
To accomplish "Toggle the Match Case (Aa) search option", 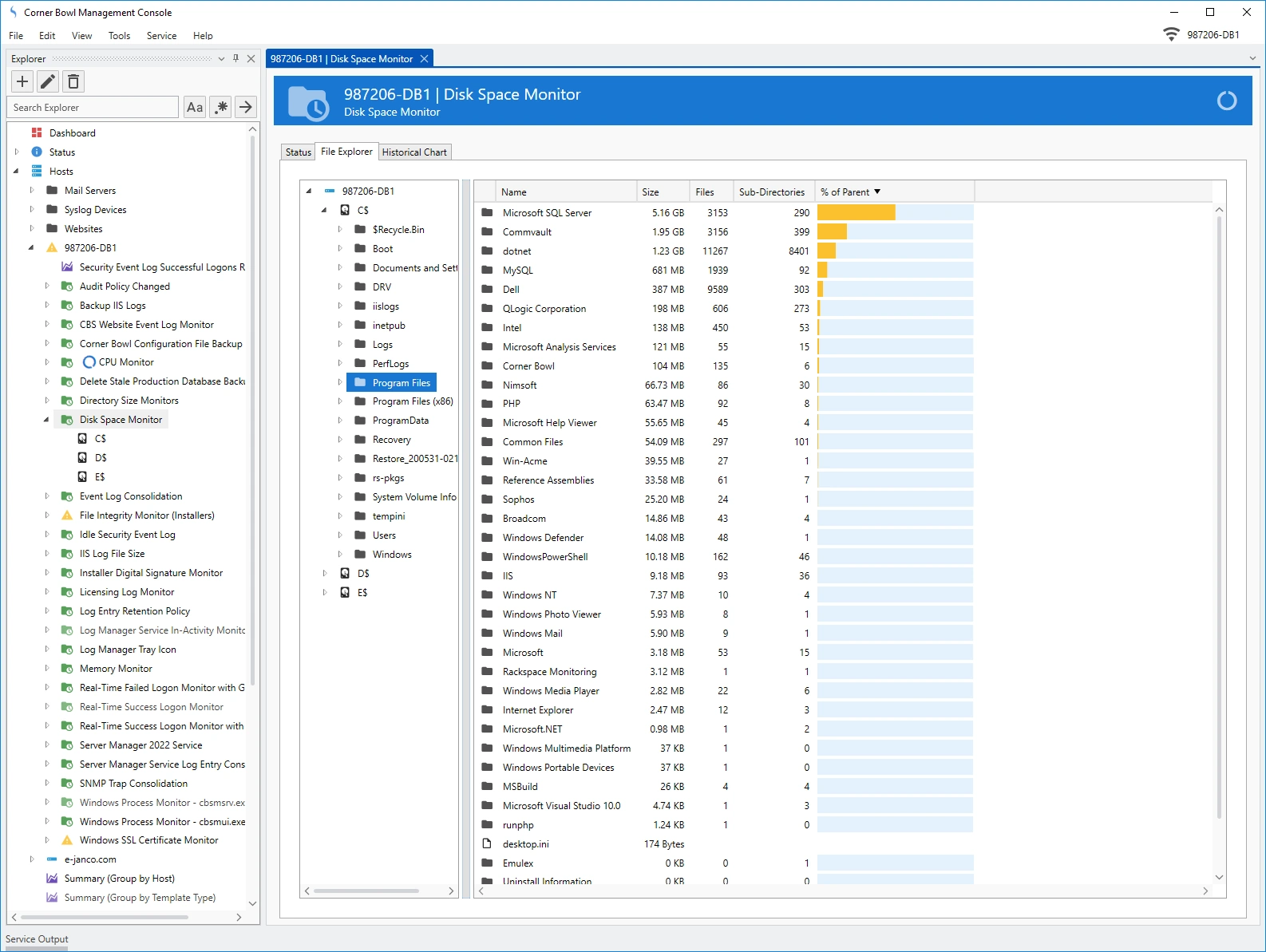I will [195, 107].
